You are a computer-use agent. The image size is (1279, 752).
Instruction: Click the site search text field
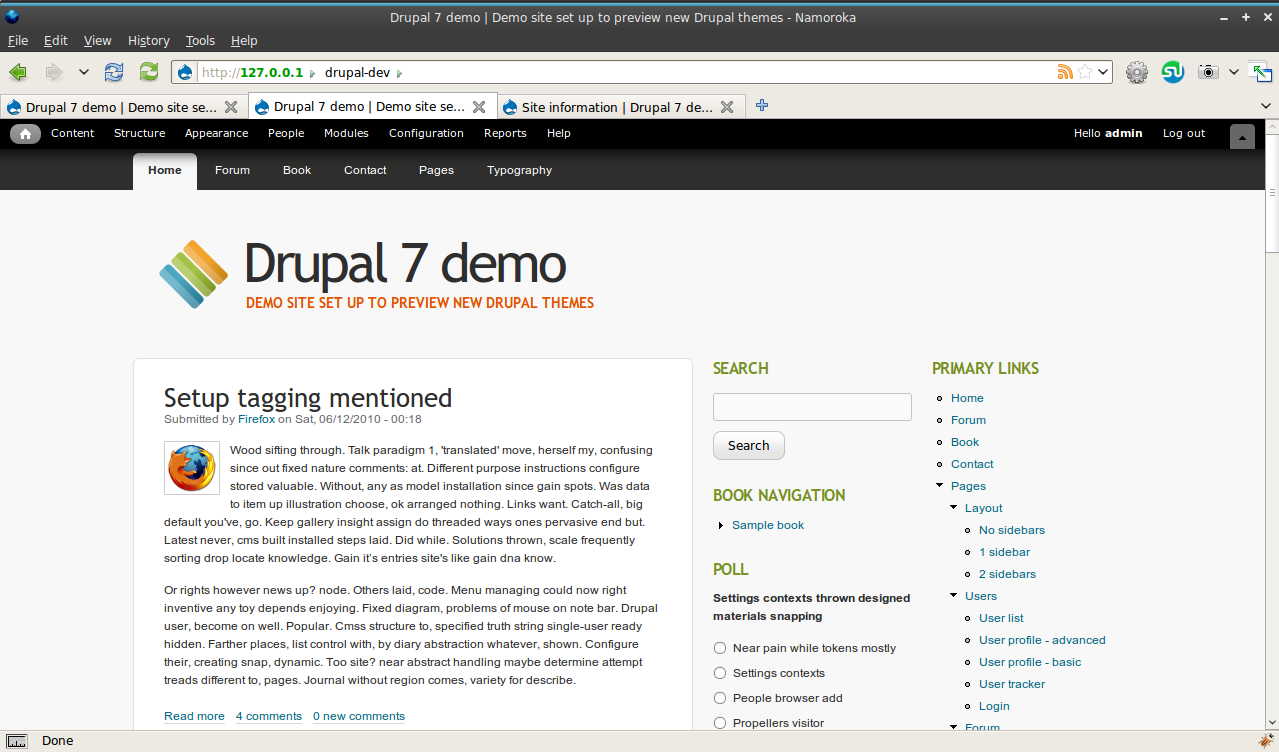812,407
